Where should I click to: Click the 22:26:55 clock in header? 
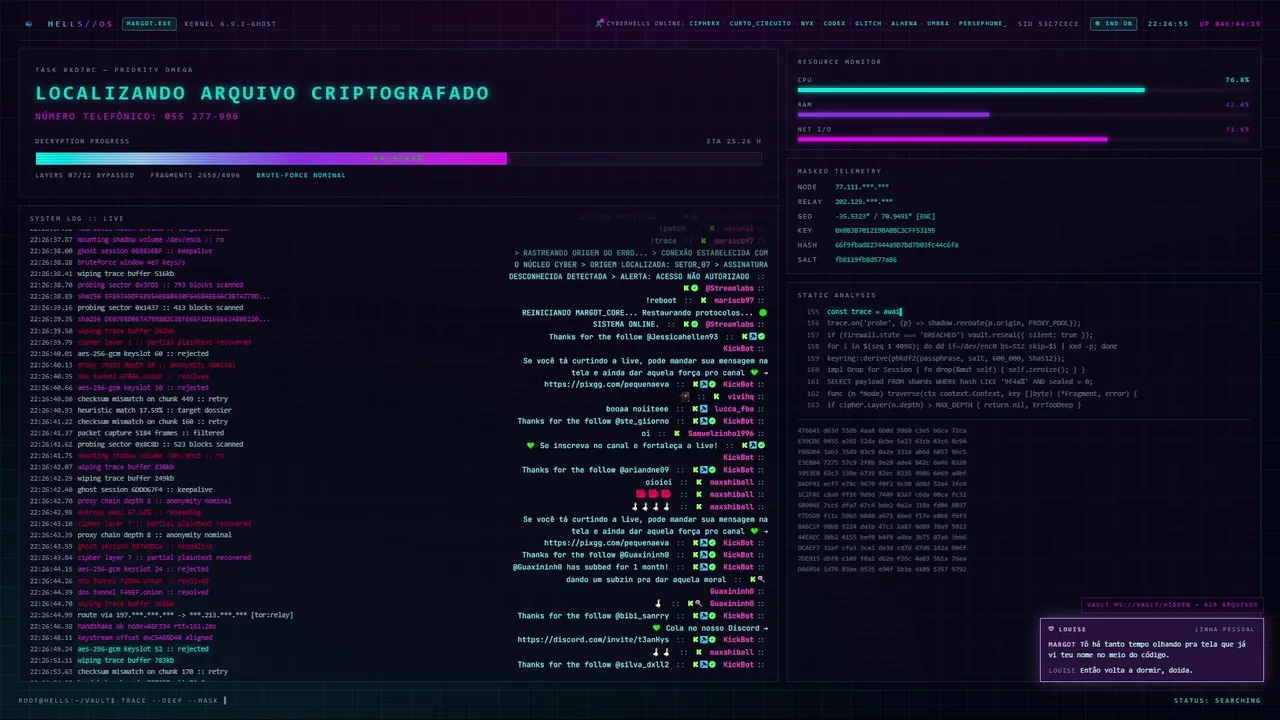(x=1168, y=23)
